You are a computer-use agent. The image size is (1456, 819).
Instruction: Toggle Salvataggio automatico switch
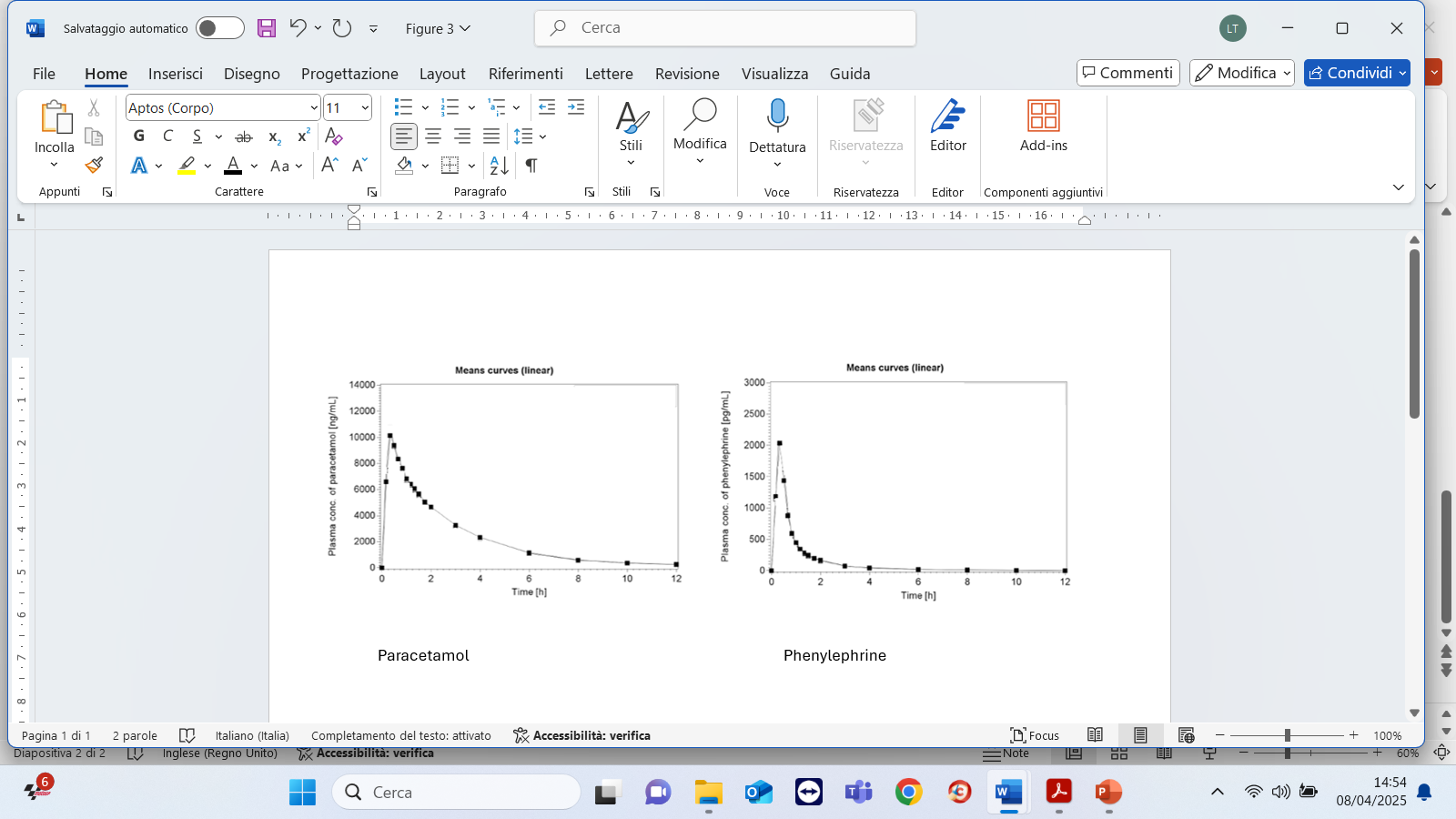coord(220,28)
